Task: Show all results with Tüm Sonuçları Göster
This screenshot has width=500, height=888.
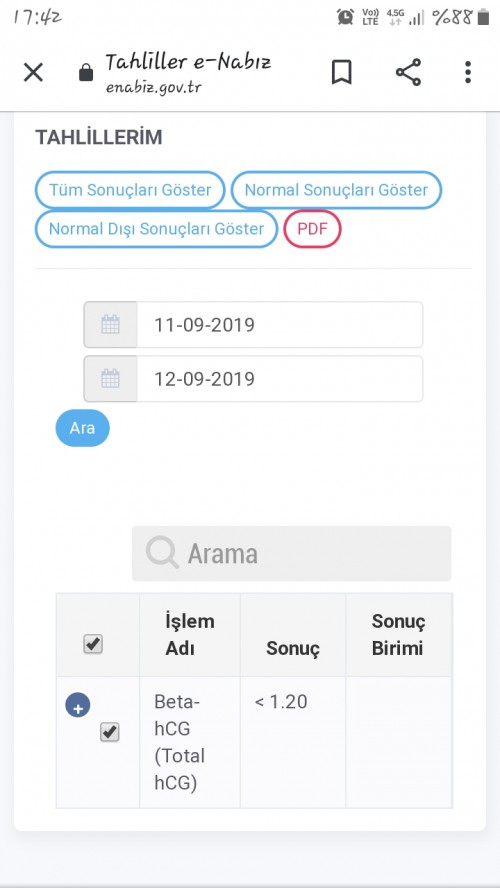Action: [x=130, y=190]
